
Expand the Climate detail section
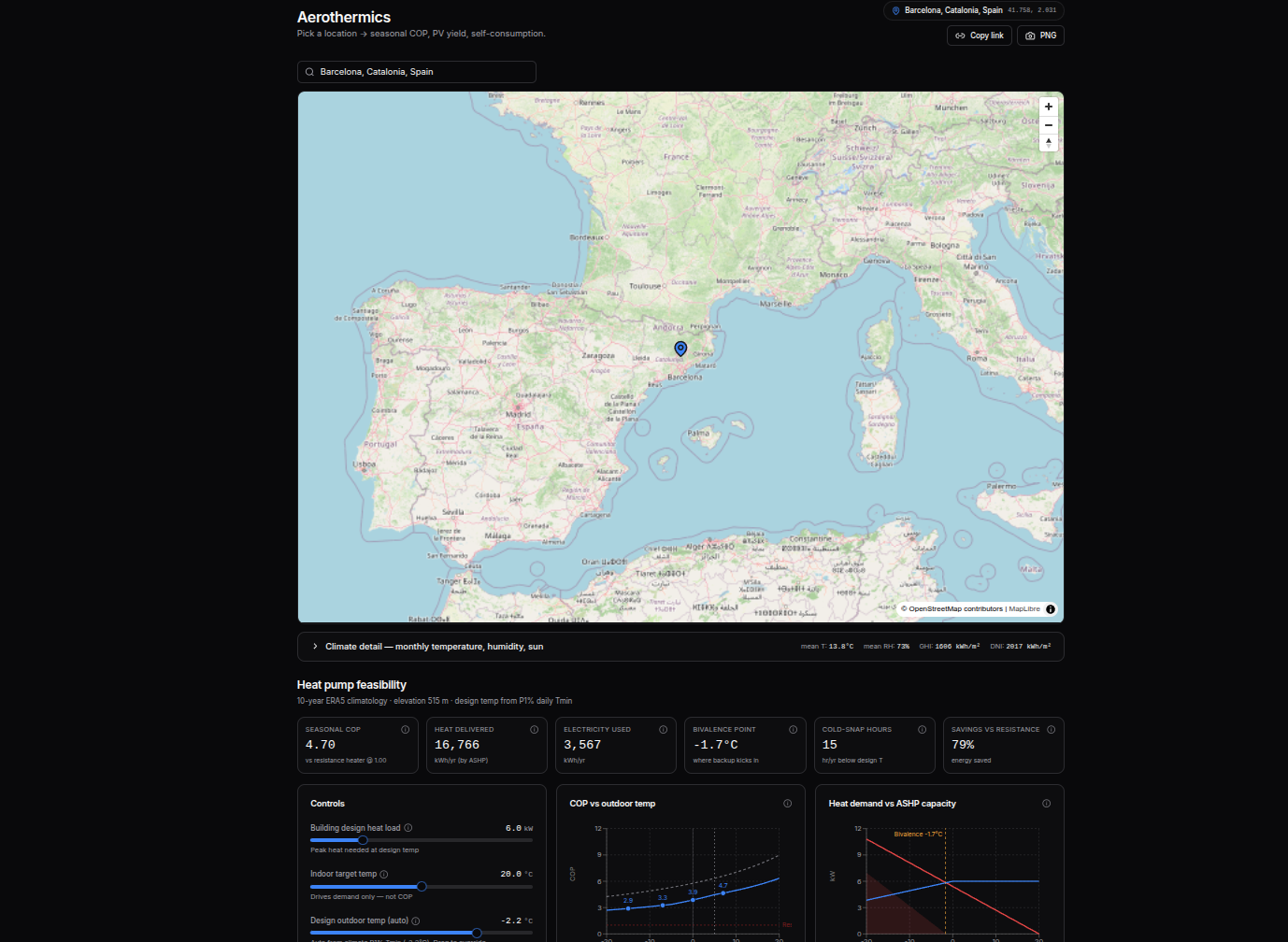click(x=680, y=647)
